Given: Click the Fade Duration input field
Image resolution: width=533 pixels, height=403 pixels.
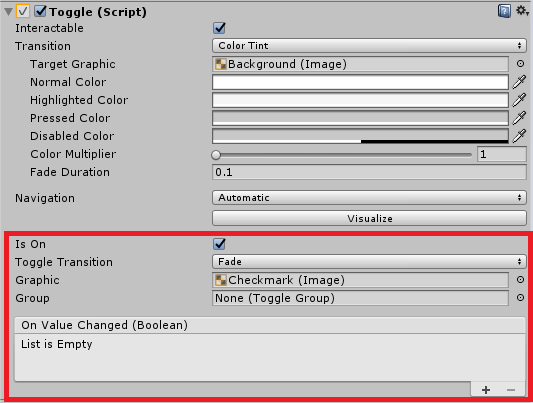Looking at the screenshot, I should 369,172.
